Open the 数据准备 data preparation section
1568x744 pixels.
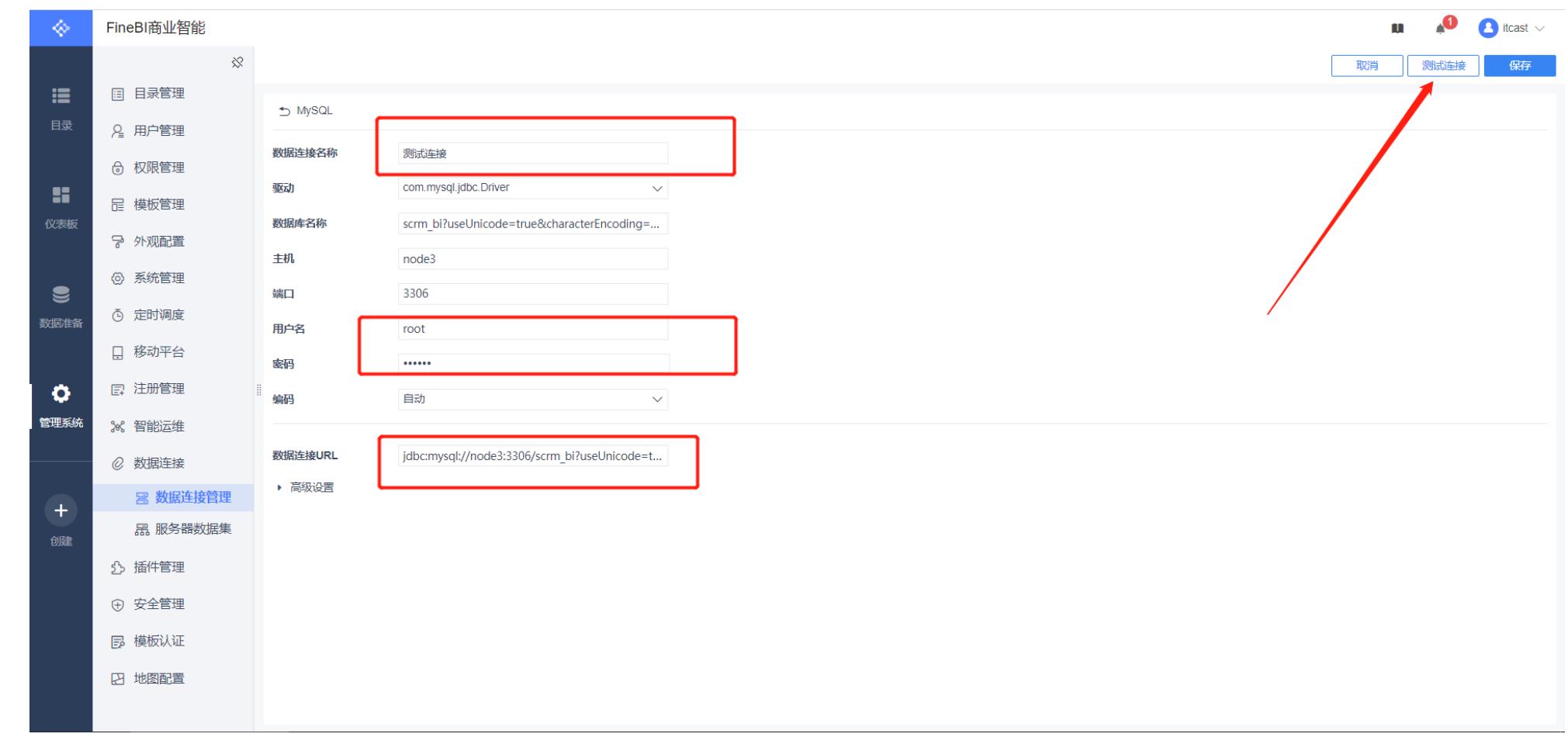pos(61,306)
